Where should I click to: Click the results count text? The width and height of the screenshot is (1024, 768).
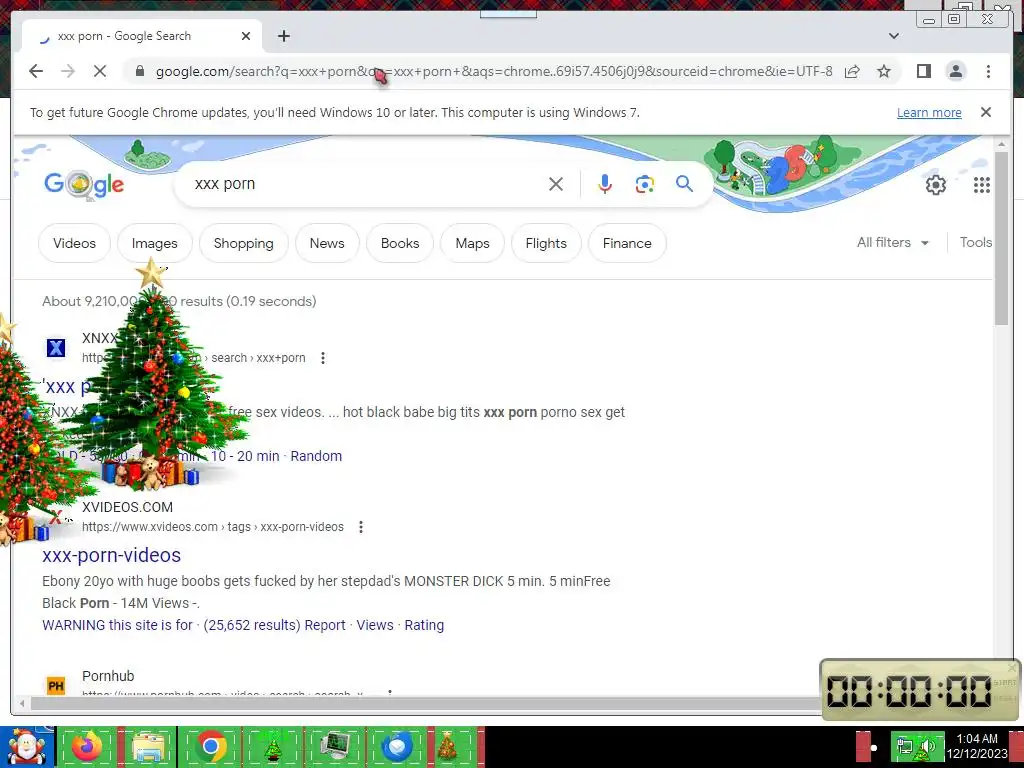[179, 301]
